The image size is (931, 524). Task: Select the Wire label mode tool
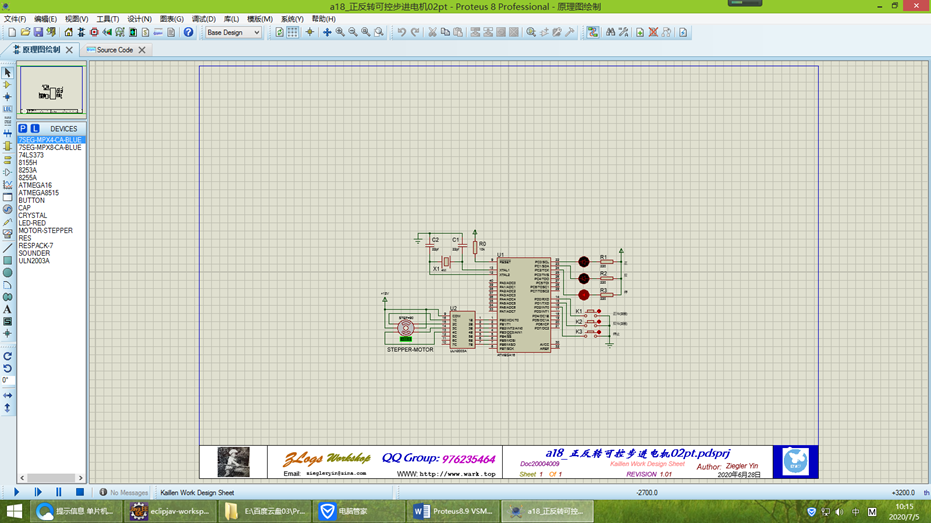coord(7,109)
